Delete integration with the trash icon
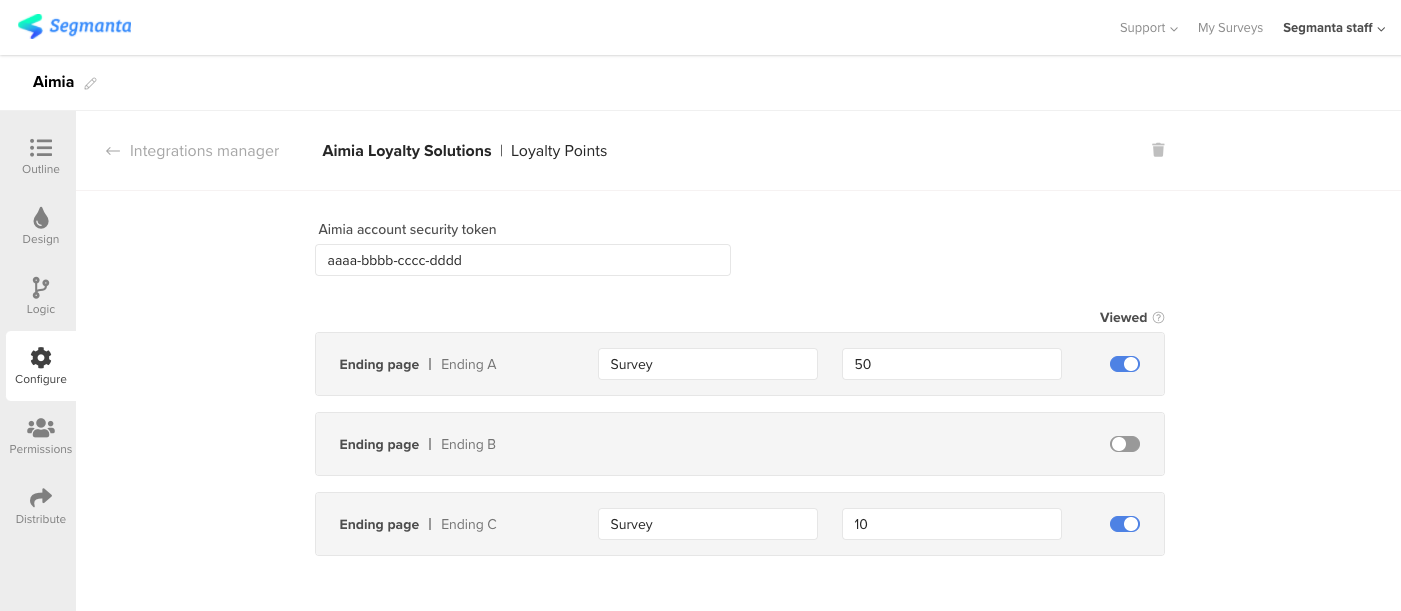The width and height of the screenshot is (1401, 611). tap(1158, 150)
